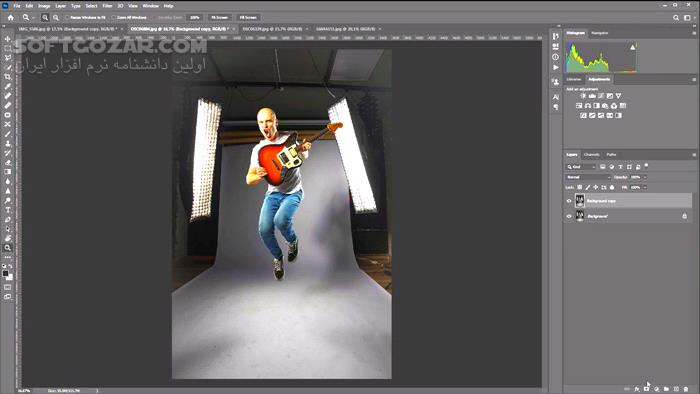Select the Gradient tool

coord(8,172)
